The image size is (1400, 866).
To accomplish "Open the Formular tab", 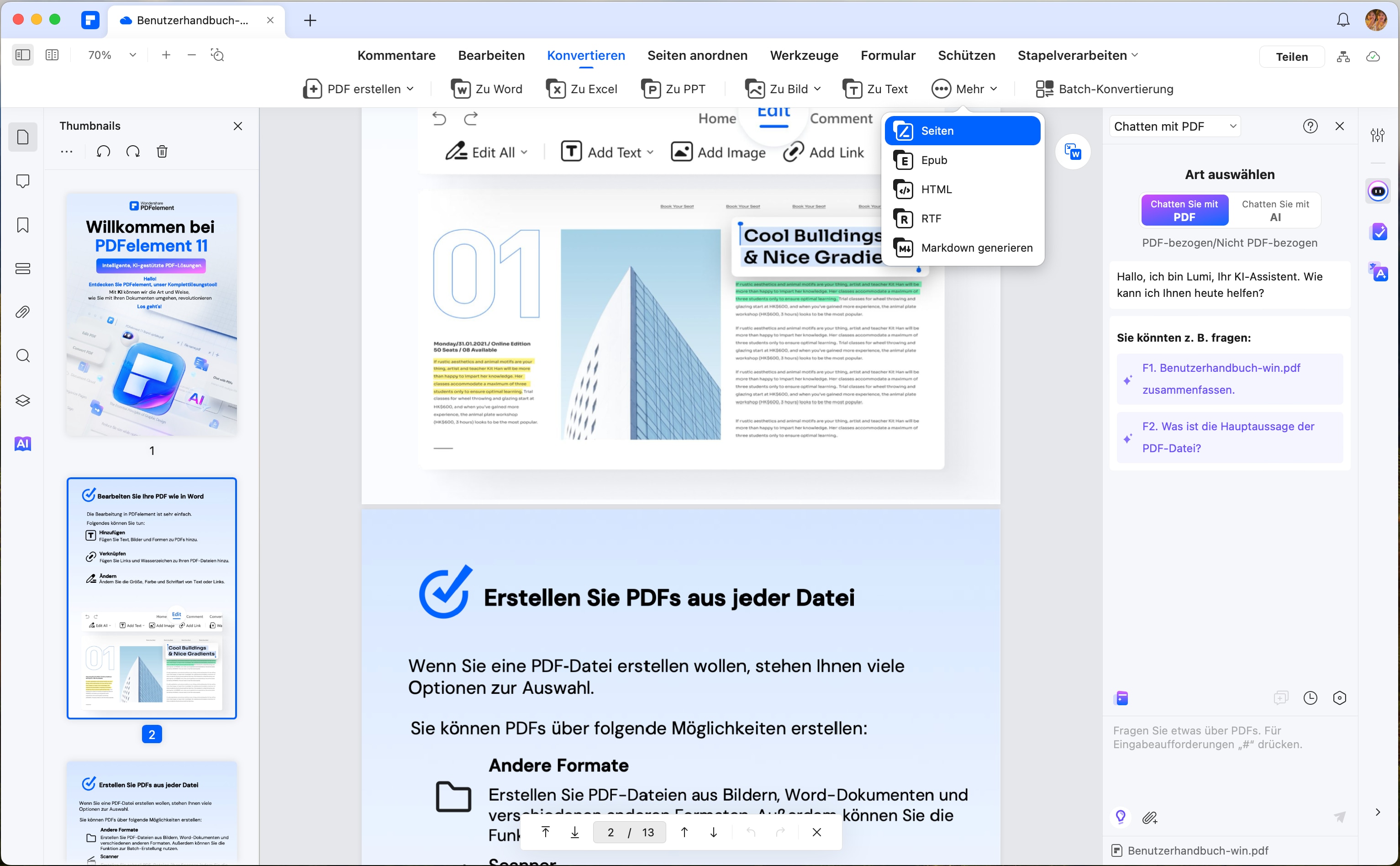I will point(888,56).
